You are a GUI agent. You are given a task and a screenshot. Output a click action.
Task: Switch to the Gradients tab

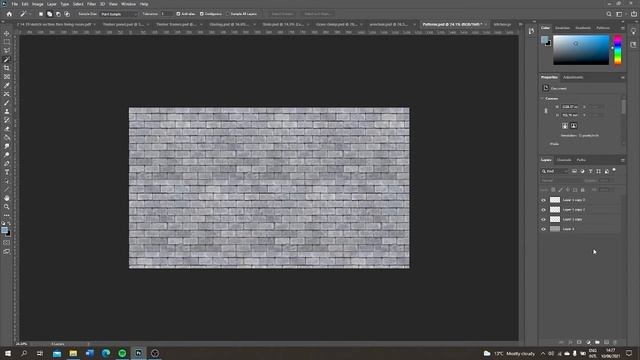pos(583,28)
